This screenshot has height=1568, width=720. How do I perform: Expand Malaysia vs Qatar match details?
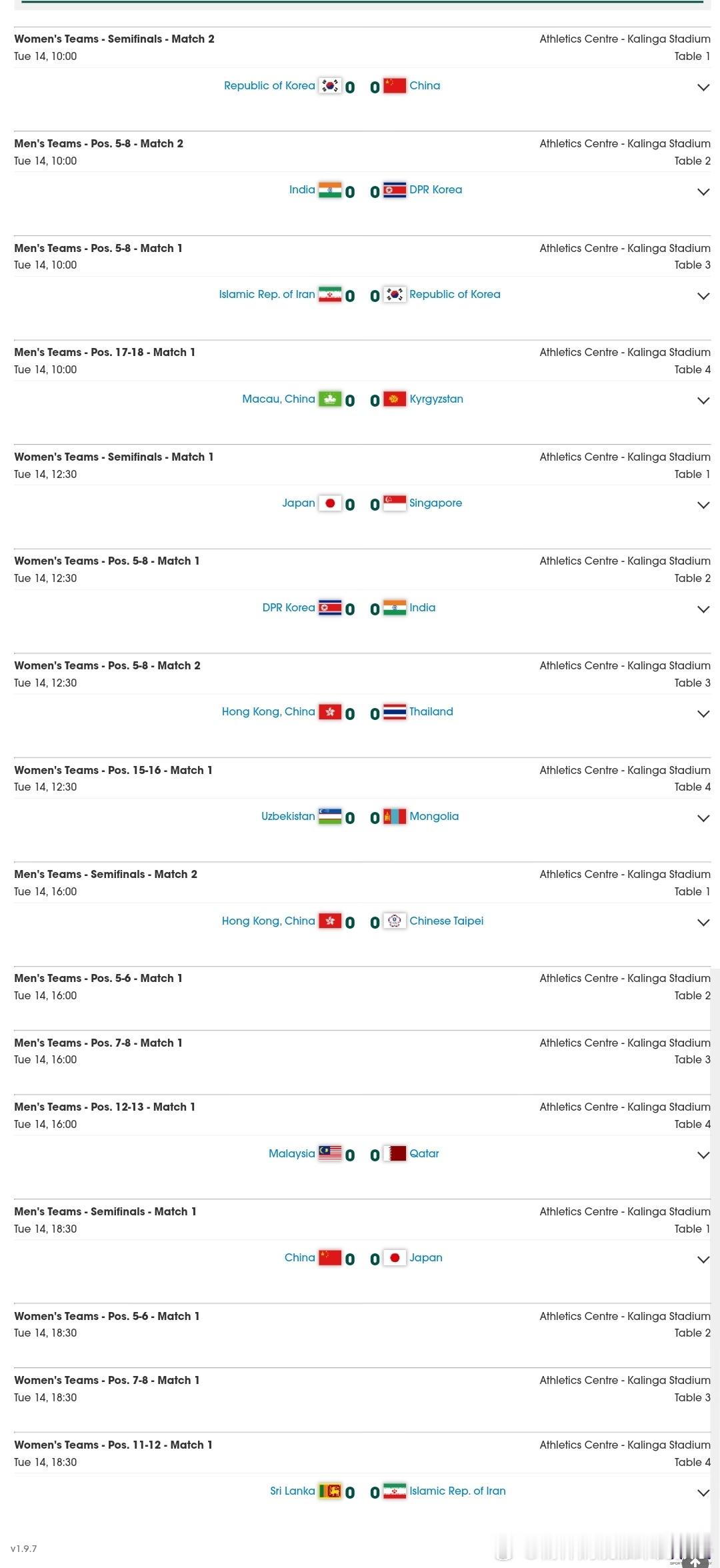point(703,1155)
